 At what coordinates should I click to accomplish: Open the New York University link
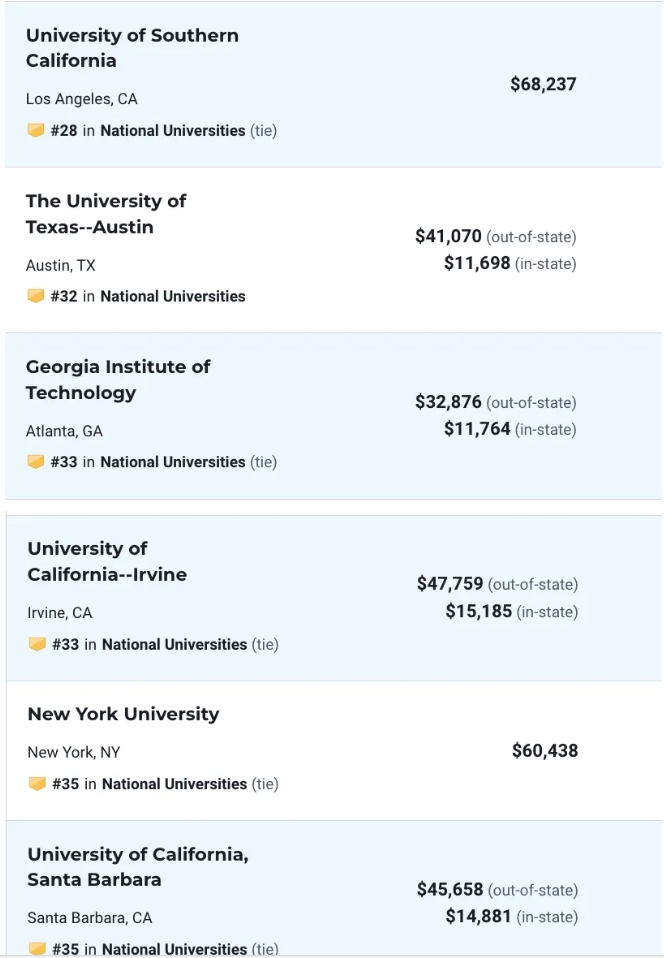coord(123,714)
